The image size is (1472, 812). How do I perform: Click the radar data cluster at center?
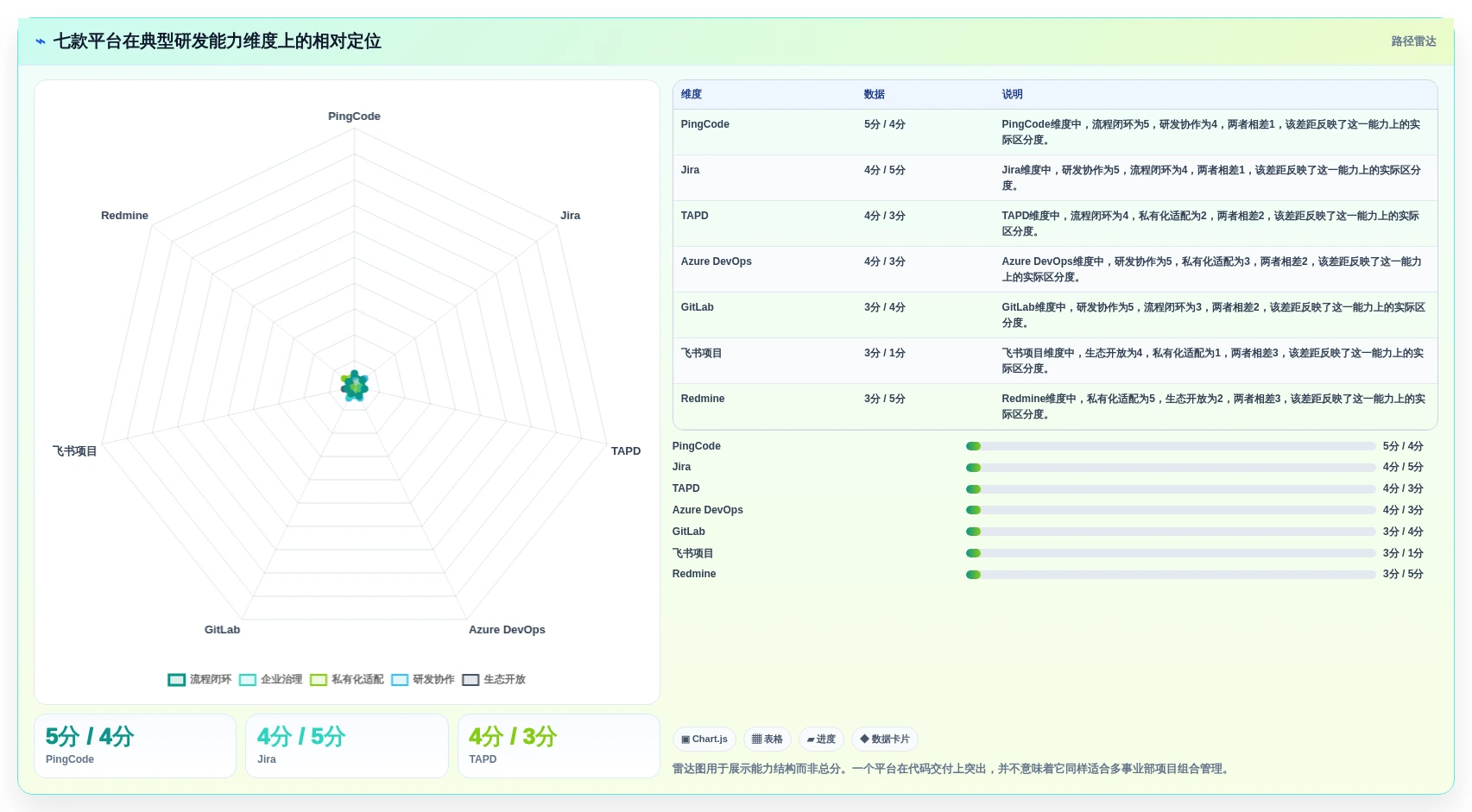(354, 387)
